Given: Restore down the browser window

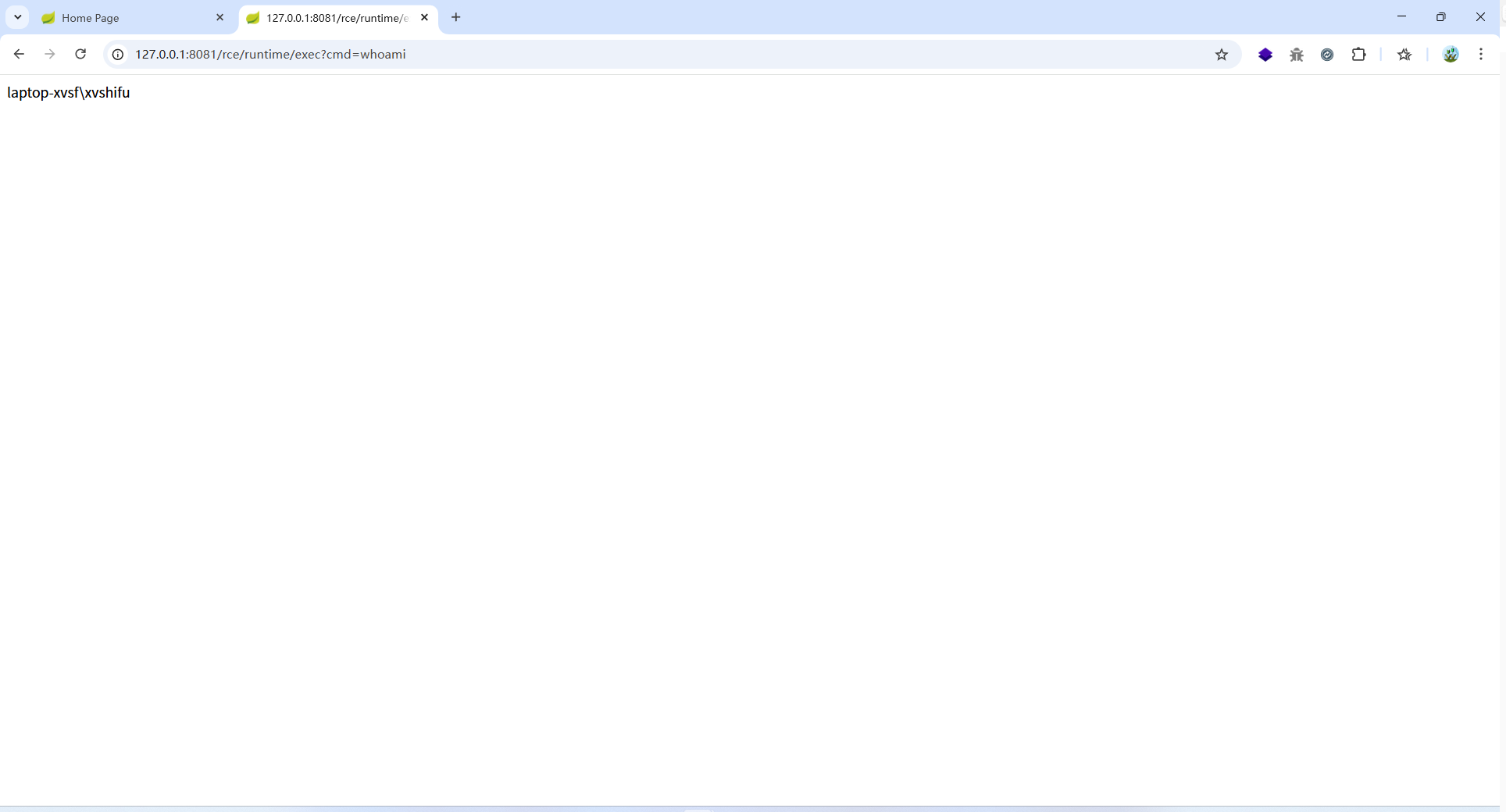Looking at the screenshot, I should pos(1441,16).
